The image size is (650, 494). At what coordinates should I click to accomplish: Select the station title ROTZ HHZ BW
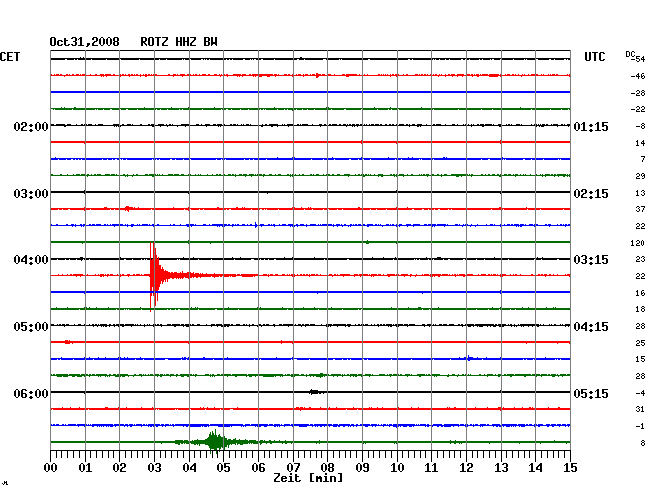click(x=179, y=42)
